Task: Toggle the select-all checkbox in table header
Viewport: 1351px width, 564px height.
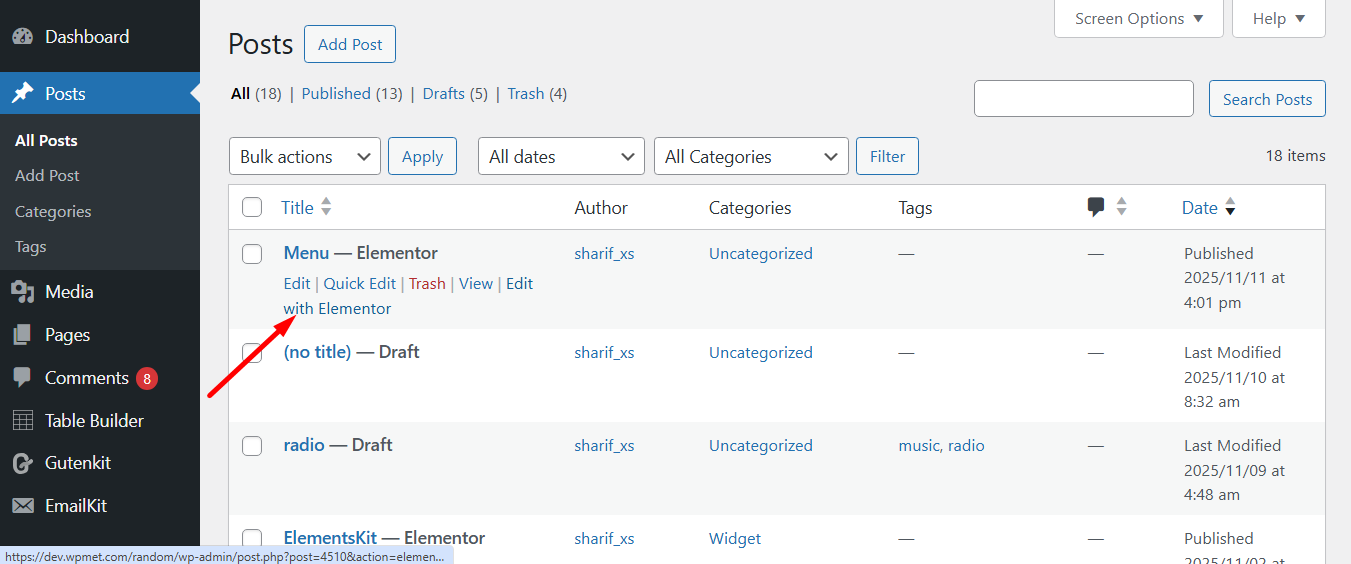Action: (x=252, y=207)
